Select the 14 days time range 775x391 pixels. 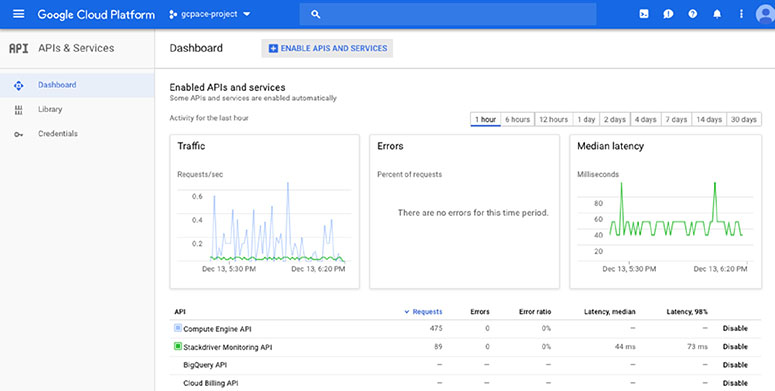[709, 120]
